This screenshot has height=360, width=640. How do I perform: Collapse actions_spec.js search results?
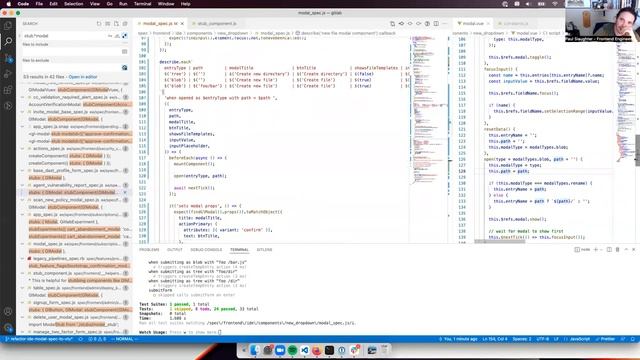23,149
